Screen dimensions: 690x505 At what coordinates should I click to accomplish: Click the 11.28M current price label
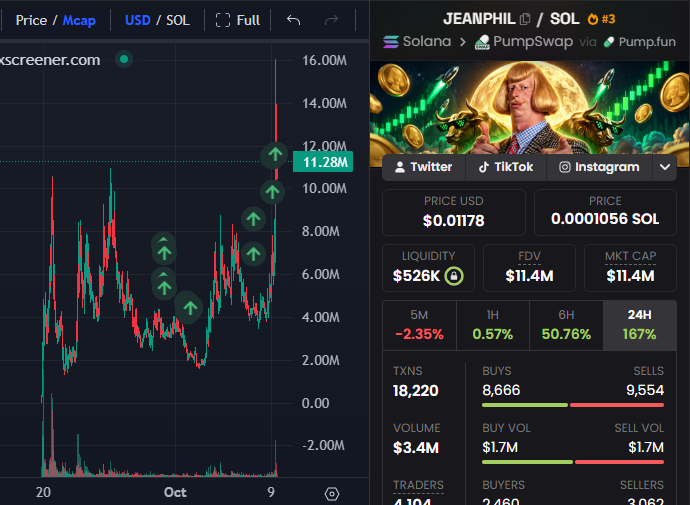pos(323,162)
